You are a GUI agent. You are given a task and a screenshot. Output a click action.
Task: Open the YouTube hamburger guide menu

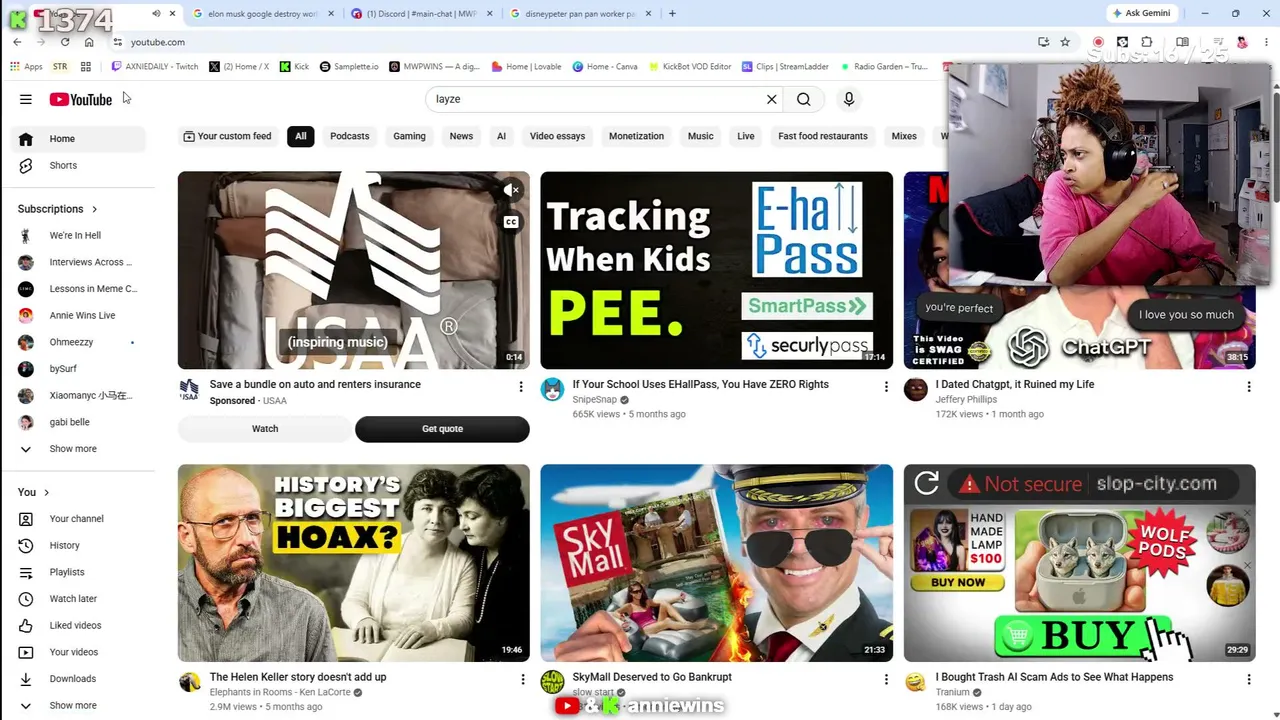point(26,99)
